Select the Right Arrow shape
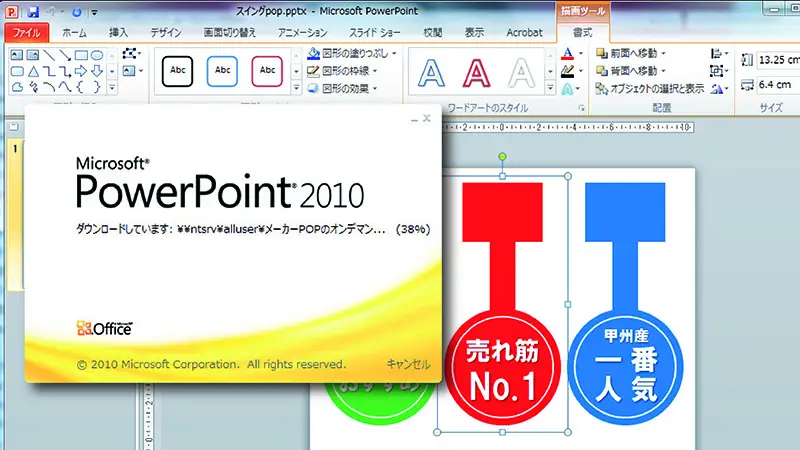Image resolution: width=800 pixels, height=450 pixels. [x=81, y=71]
